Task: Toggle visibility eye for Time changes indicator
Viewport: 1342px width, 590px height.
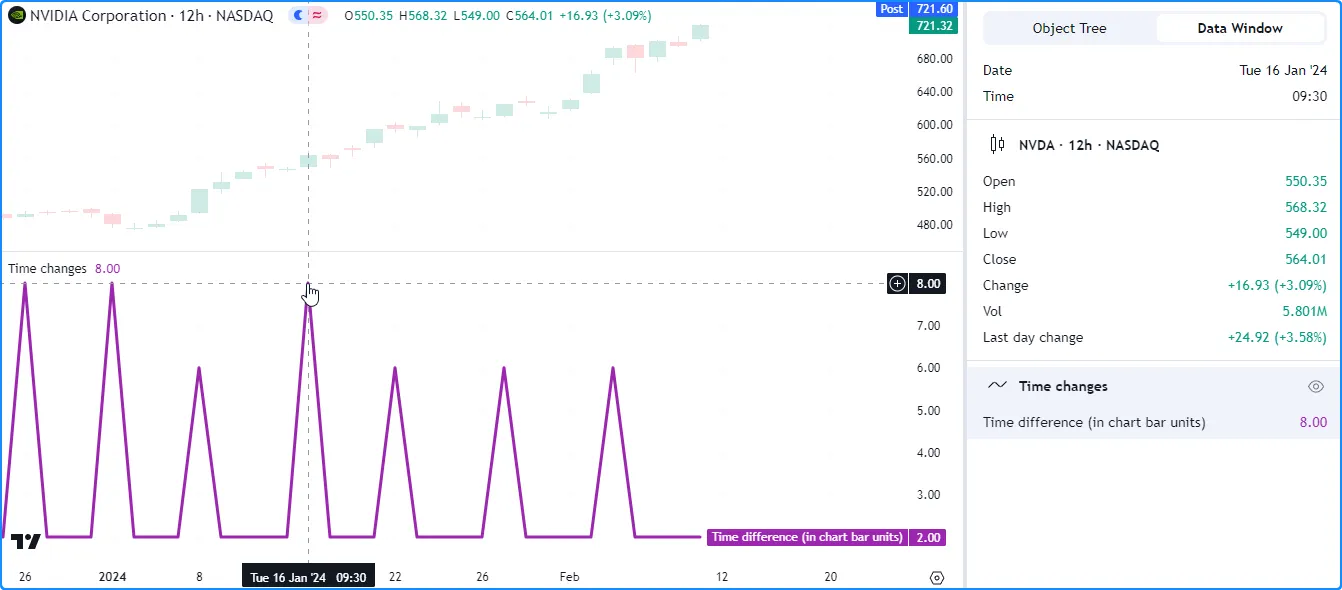Action: coord(1316,386)
